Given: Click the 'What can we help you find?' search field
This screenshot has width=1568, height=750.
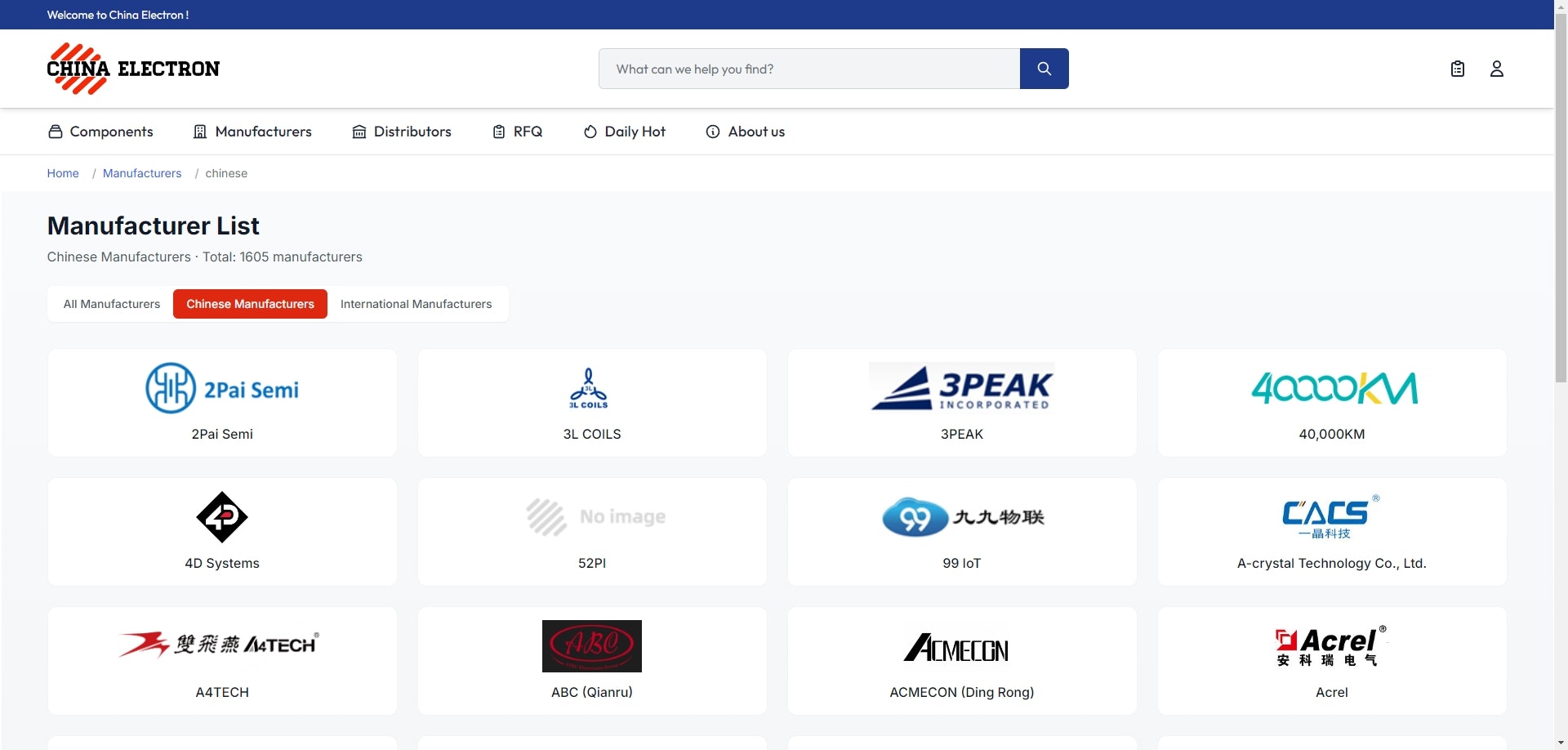Looking at the screenshot, I should 809,69.
